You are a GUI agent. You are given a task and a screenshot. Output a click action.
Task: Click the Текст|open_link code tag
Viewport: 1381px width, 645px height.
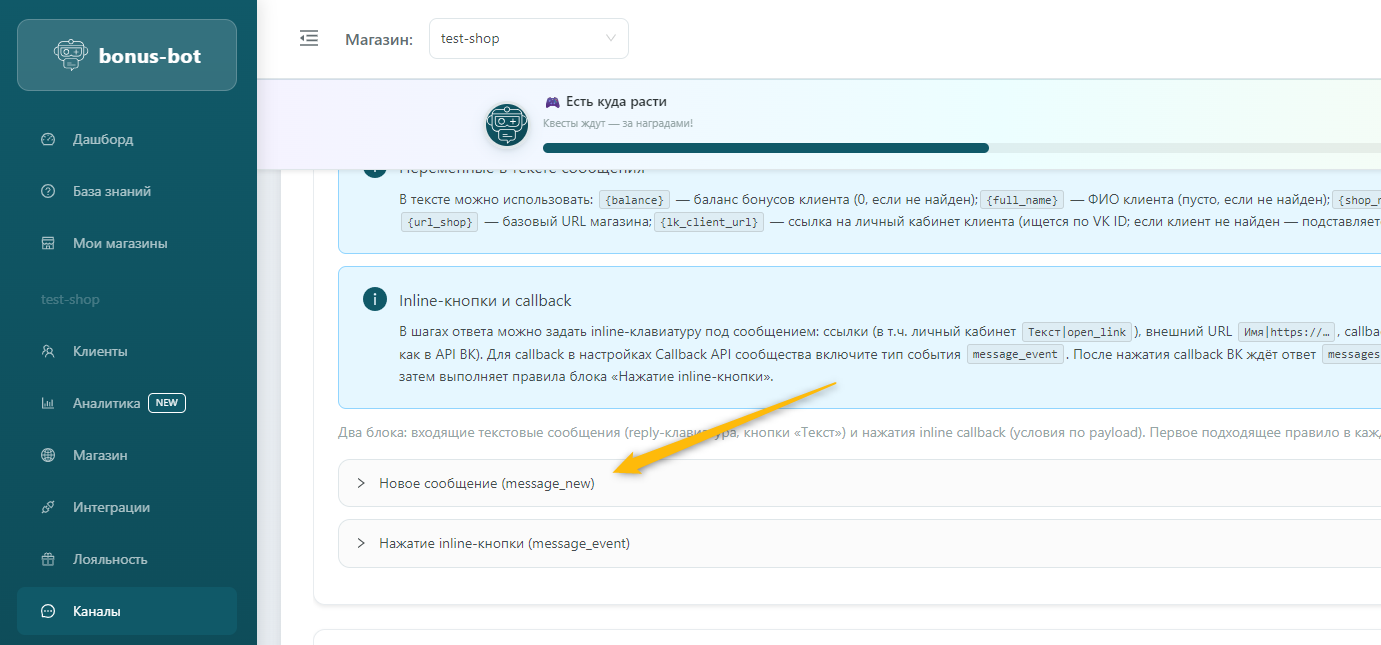[1077, 332]
